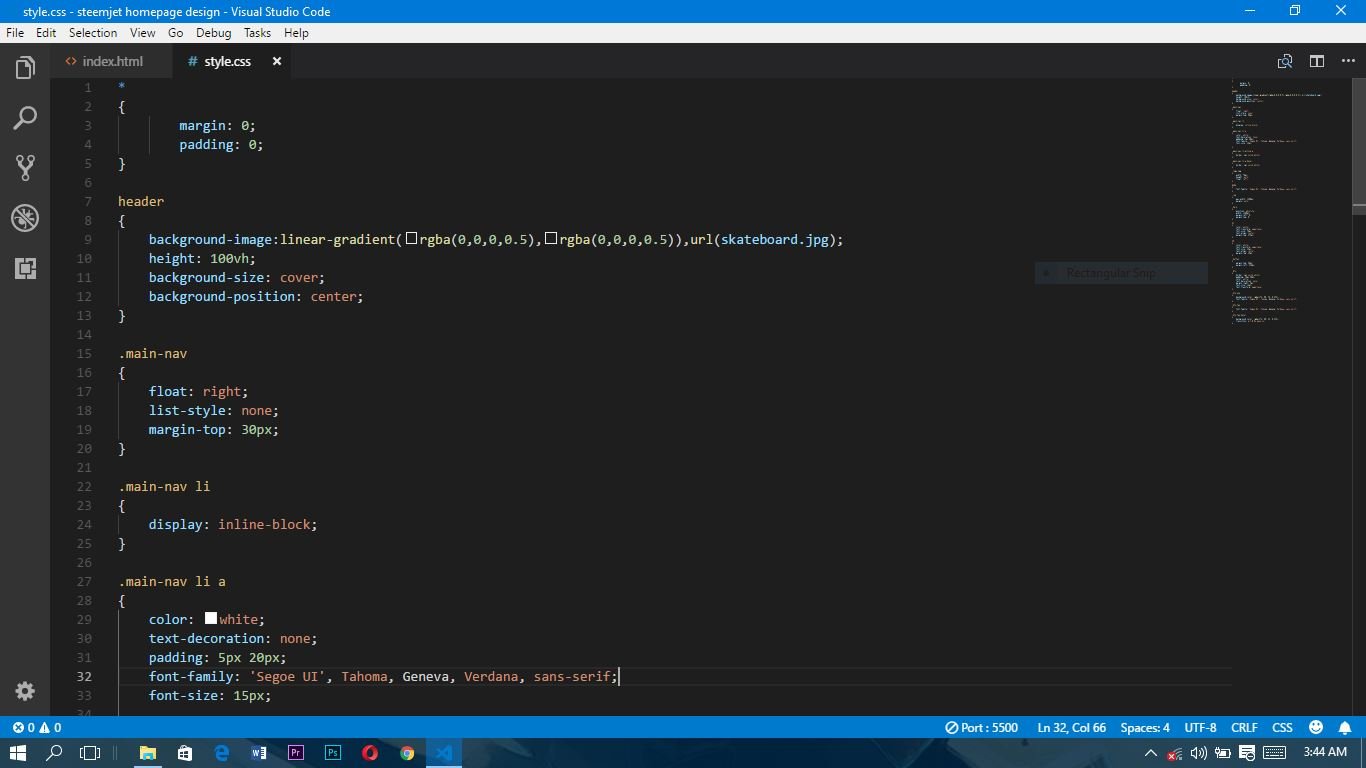This screenshot has height=768, width=1366.
Task: Open action center notifications icon
Action: pyautogui.click(x=1247, y=753)
